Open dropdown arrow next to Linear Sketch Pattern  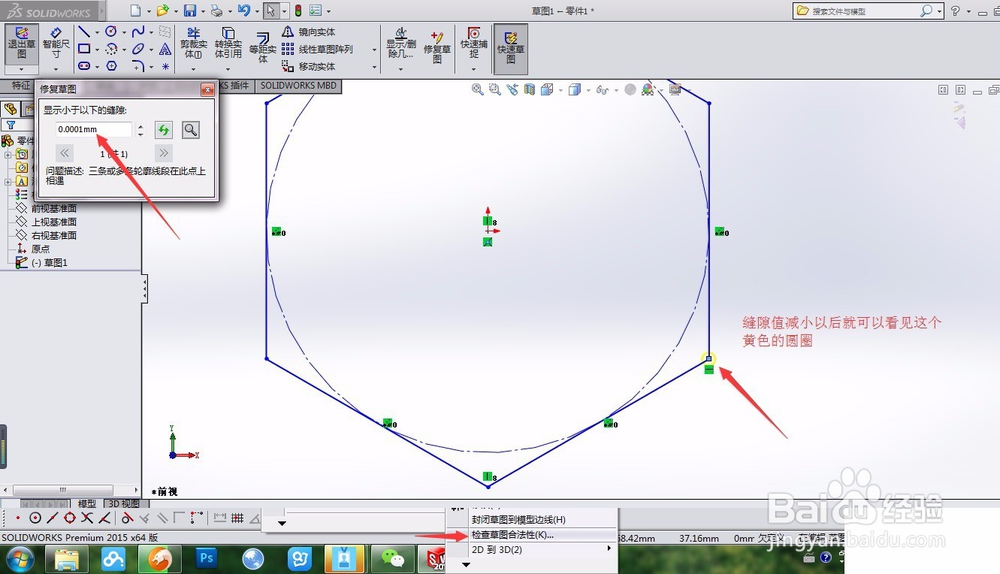click(x=374, y=50)
